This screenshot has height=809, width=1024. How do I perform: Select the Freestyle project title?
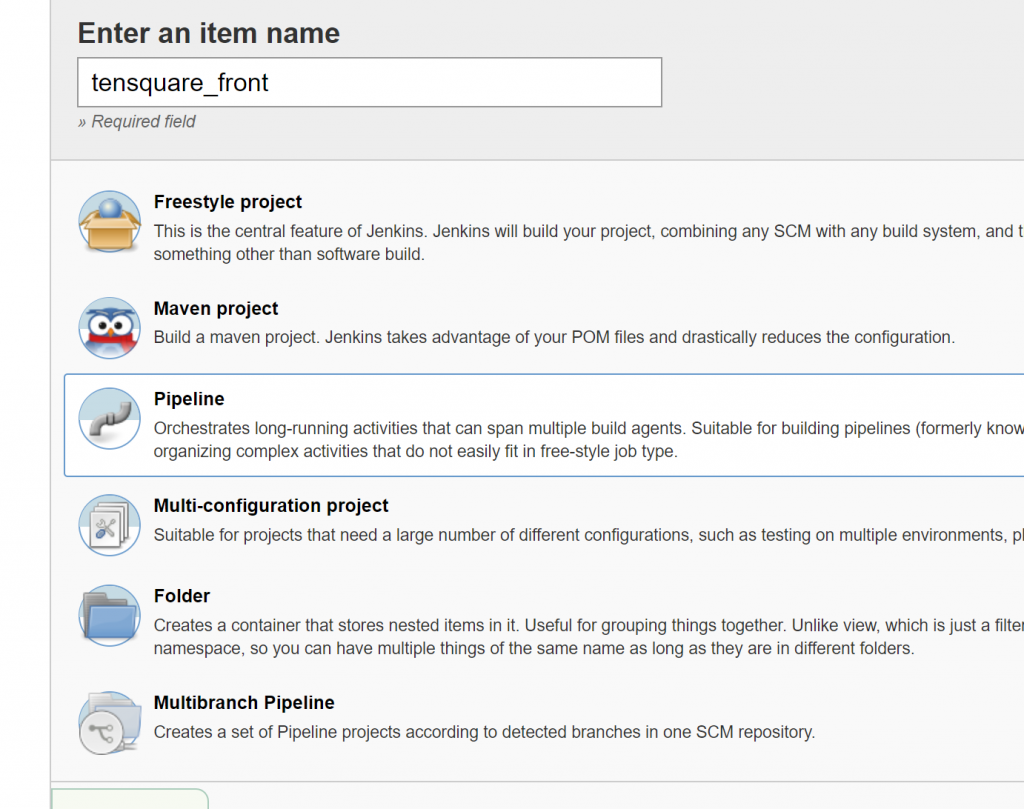pos(228,202)
